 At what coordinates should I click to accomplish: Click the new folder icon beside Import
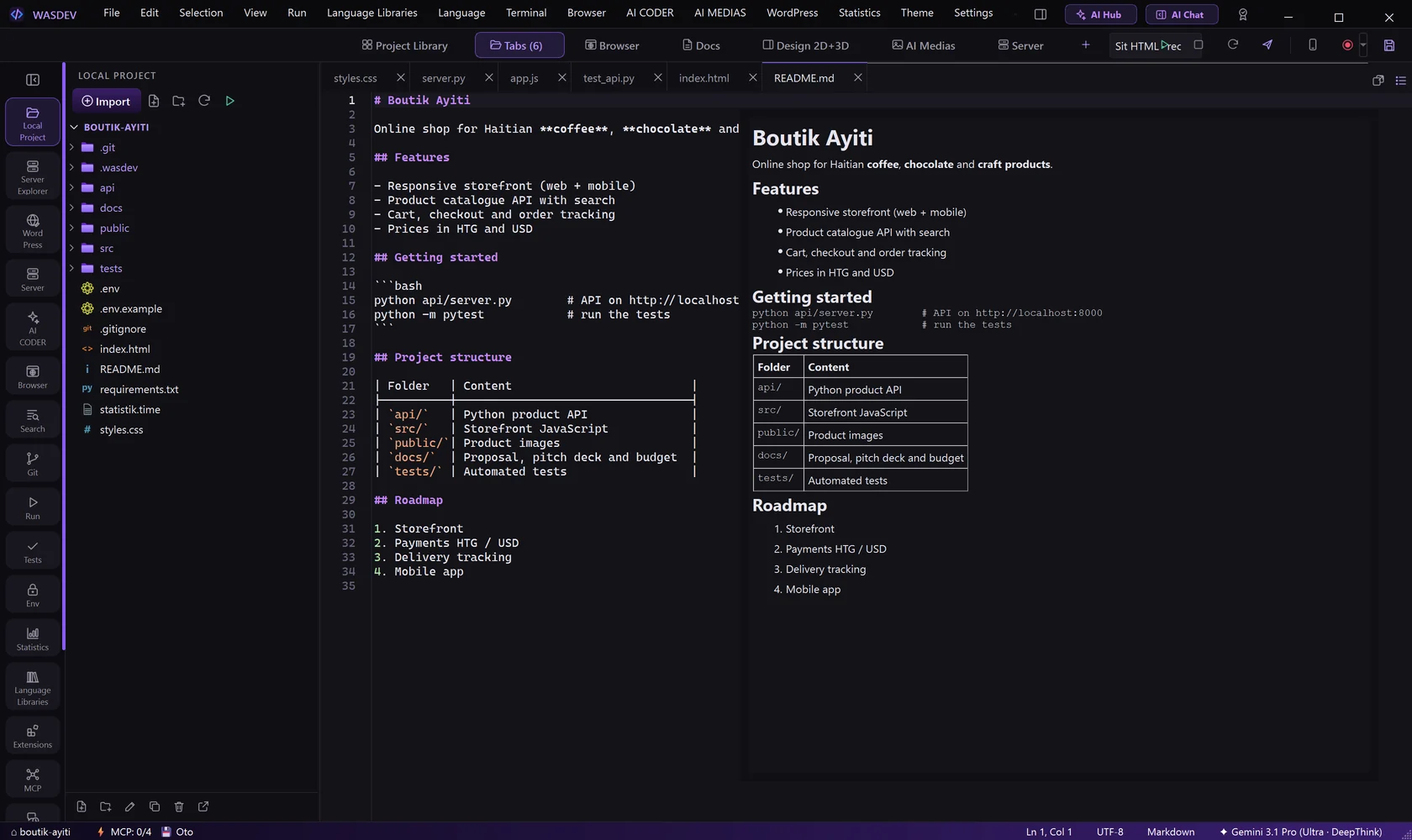click(x=179, y=101)
